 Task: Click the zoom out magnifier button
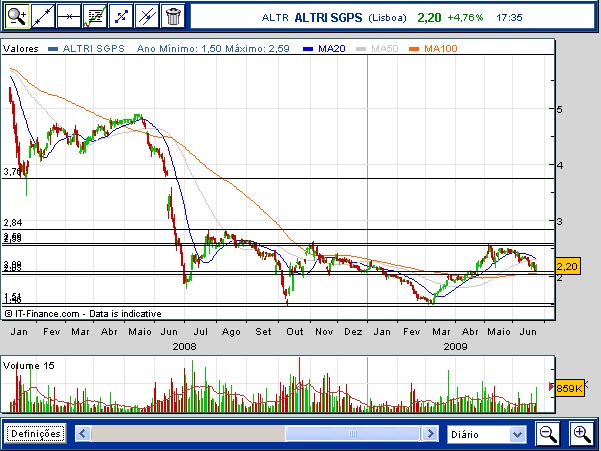click(x=548, y=434)
